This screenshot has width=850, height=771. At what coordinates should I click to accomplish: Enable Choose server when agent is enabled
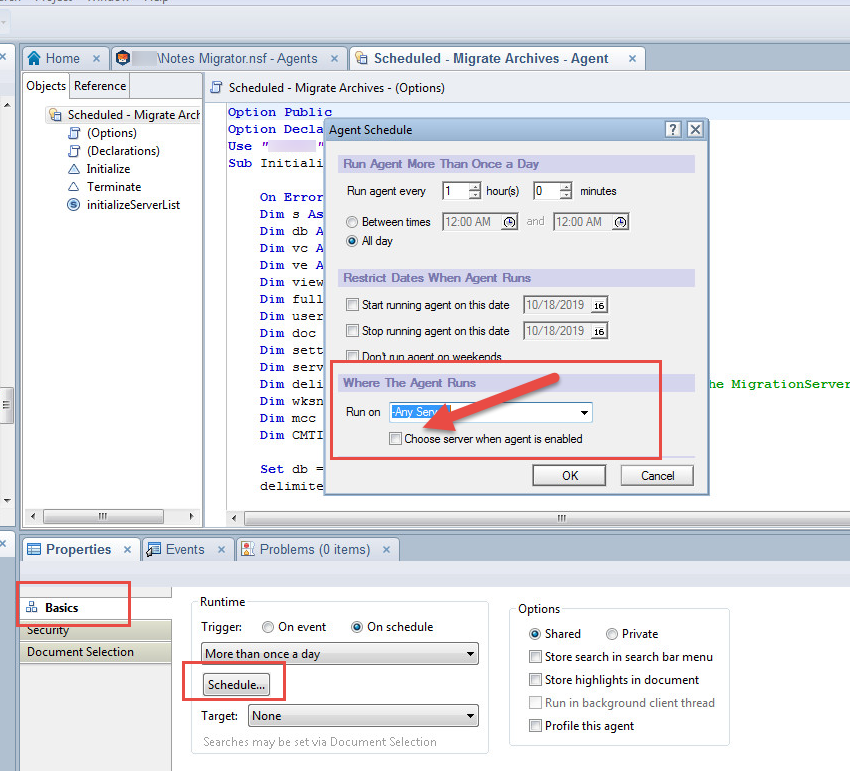(x=396, y=439)
